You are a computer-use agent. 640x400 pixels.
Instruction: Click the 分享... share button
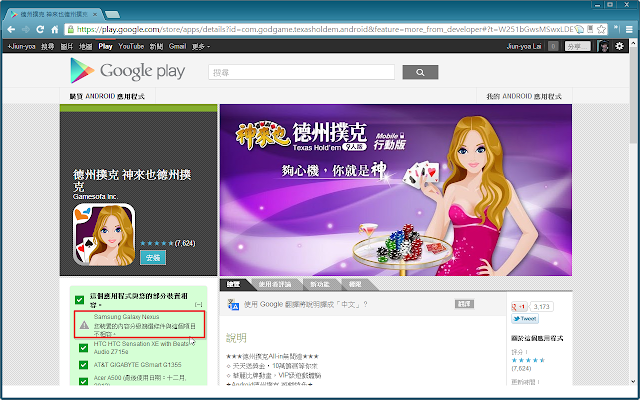578,47
